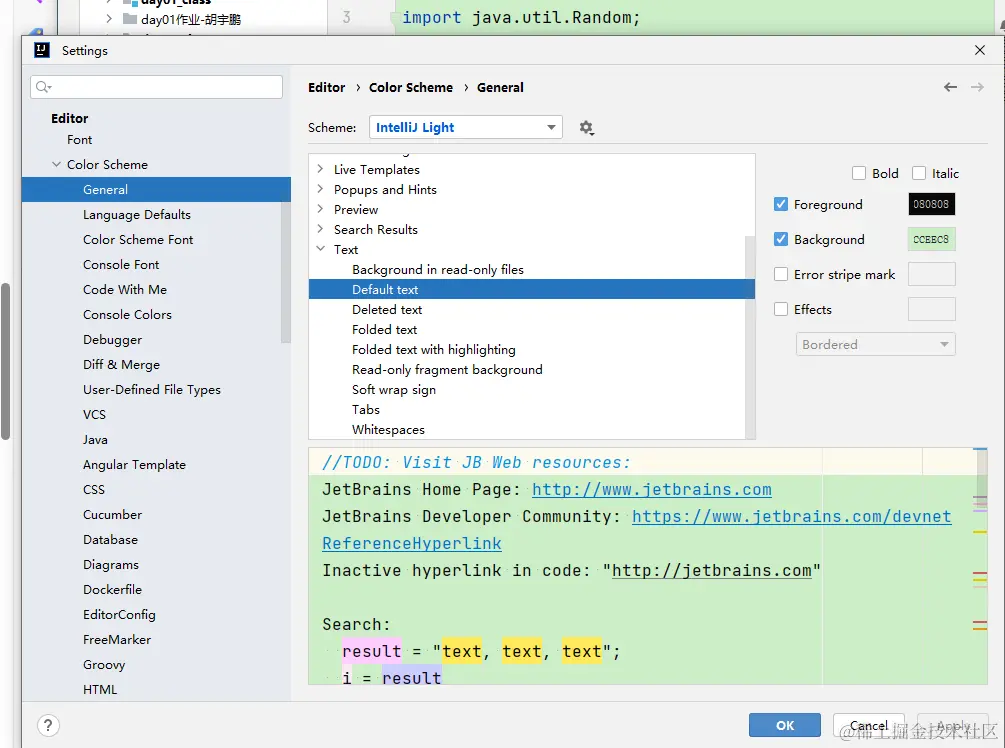The height and width of the screenshot is (748, 1005).
Task: Select General in the sidebar
Action: pyautogui.click(x=156, y=190)
